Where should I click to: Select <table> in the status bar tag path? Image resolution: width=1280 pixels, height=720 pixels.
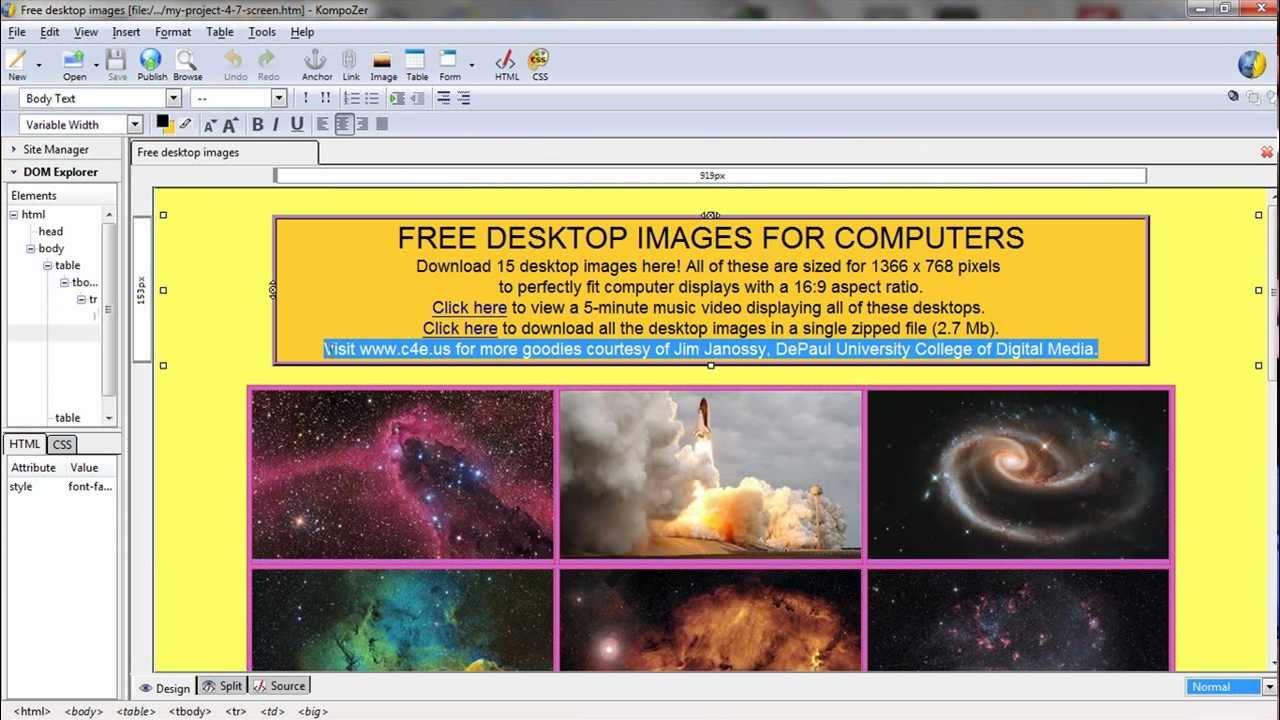tap(136, 712)
